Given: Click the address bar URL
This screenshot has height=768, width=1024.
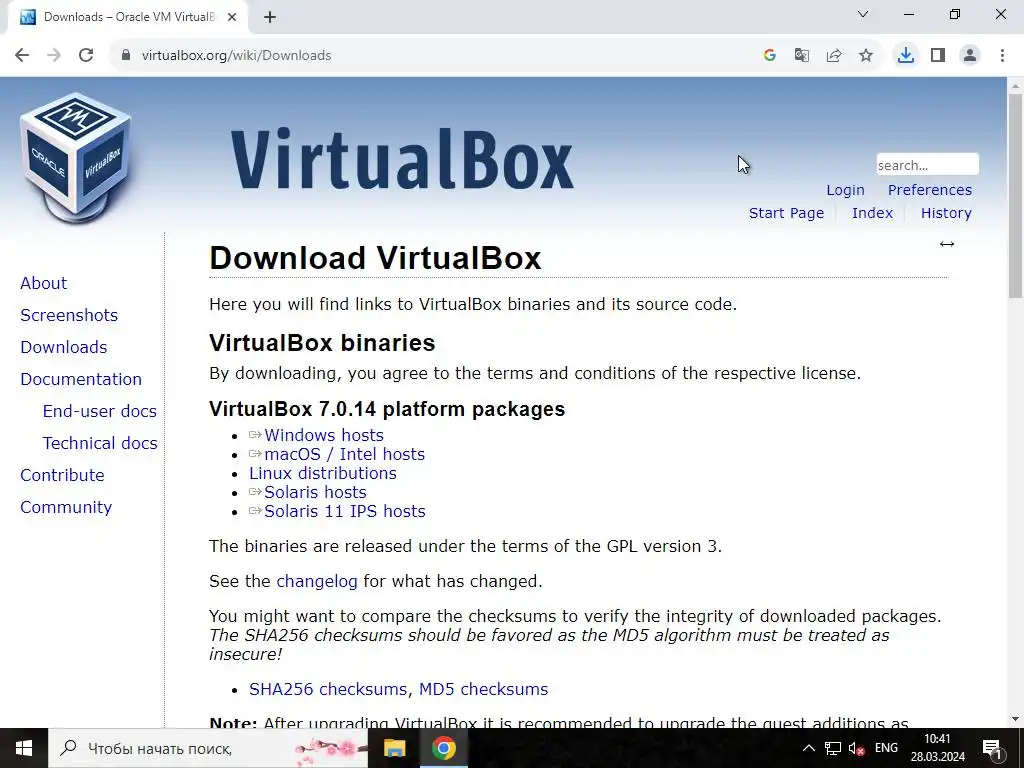Looking at the screenshot, I should pos(236,56).
